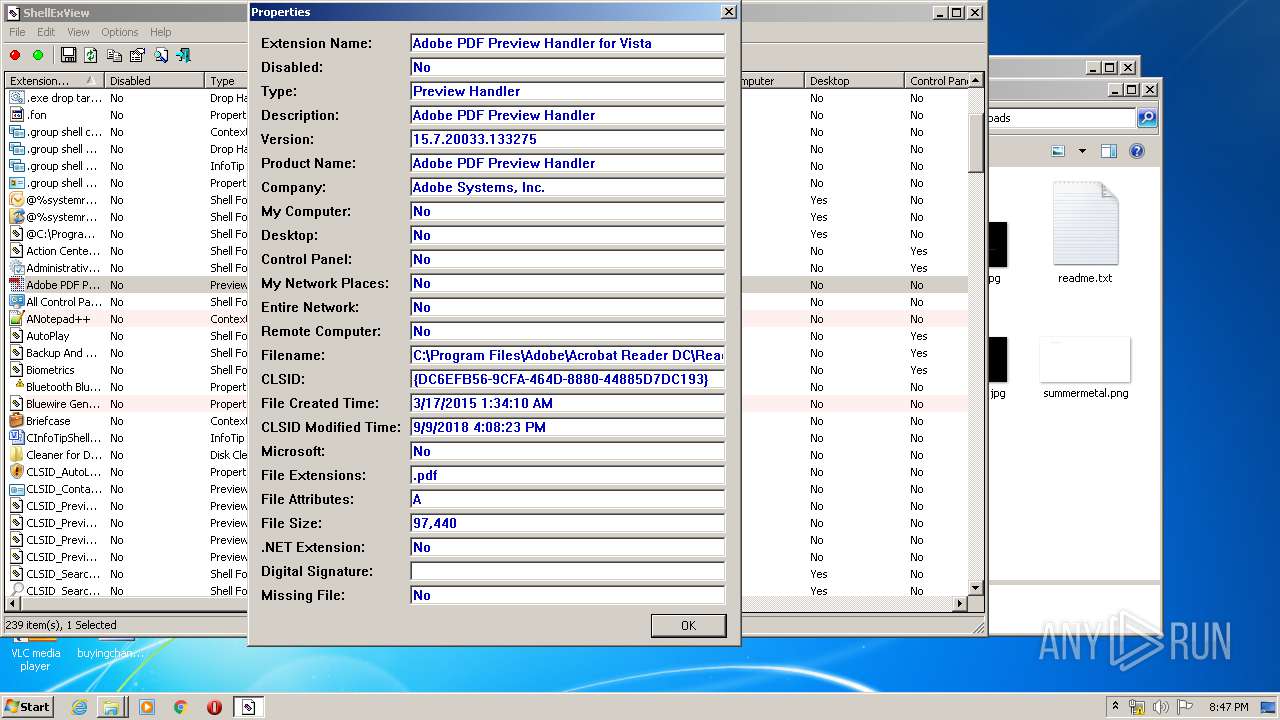Select the readme.txt file in Explorer
This screenshot has height=720, width=1280.
point(1085,233)
